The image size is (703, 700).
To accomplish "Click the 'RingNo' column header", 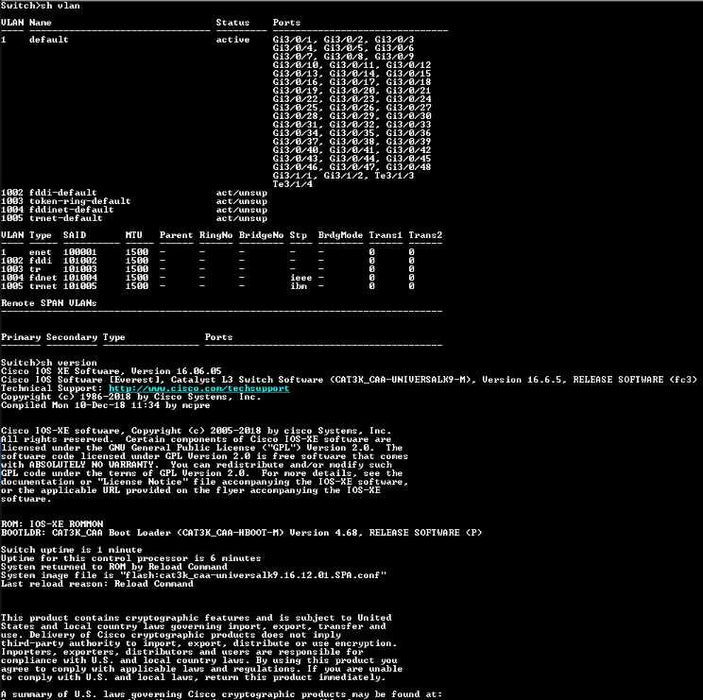I will [216, 235].
